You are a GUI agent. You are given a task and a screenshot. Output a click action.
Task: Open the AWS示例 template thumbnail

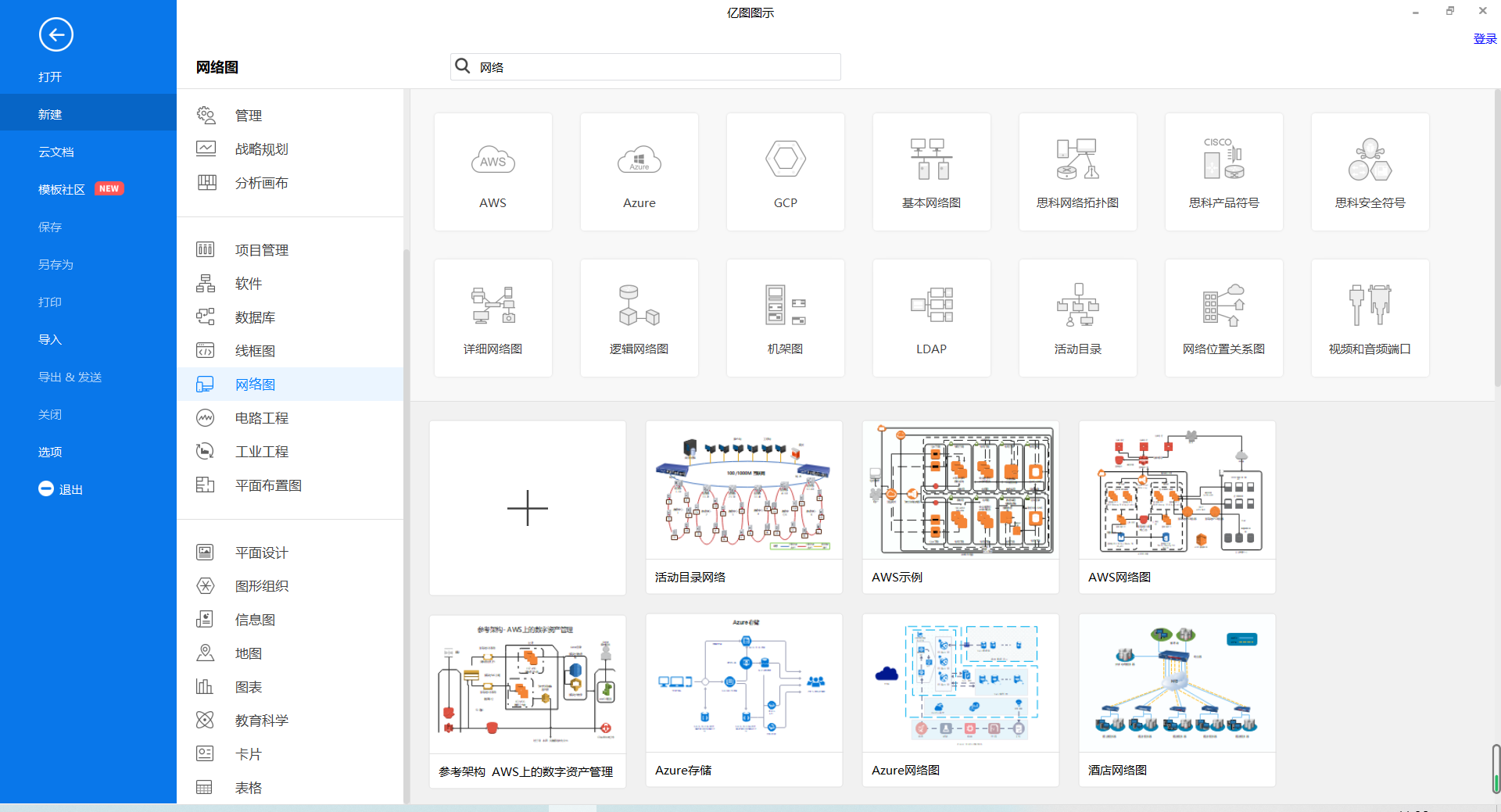[961, 508]
